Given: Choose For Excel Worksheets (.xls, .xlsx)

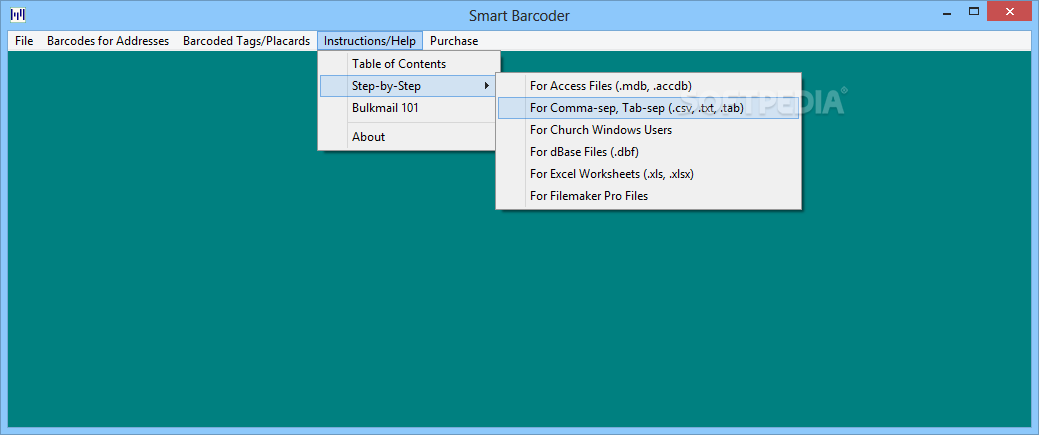Looking at the screenshot, I should 648,174.
